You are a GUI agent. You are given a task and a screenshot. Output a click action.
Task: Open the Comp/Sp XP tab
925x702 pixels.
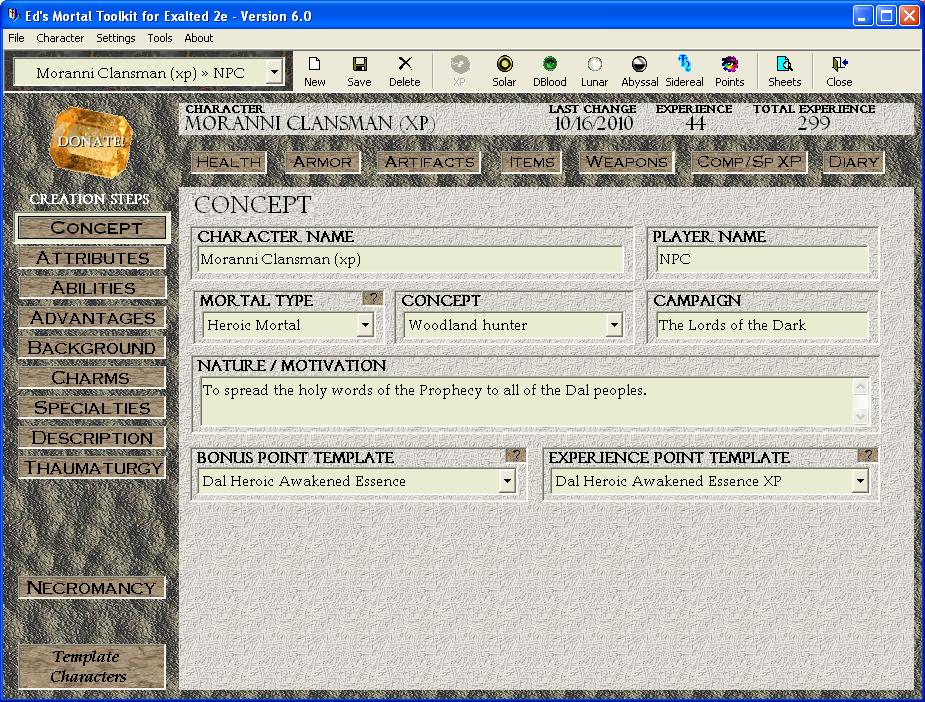[749, 162]
